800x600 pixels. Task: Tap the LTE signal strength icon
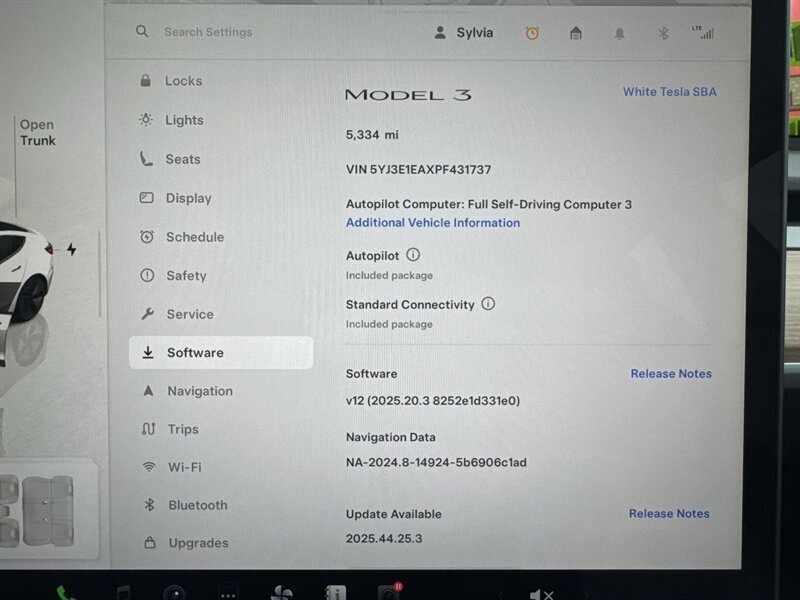click(703, 32)
